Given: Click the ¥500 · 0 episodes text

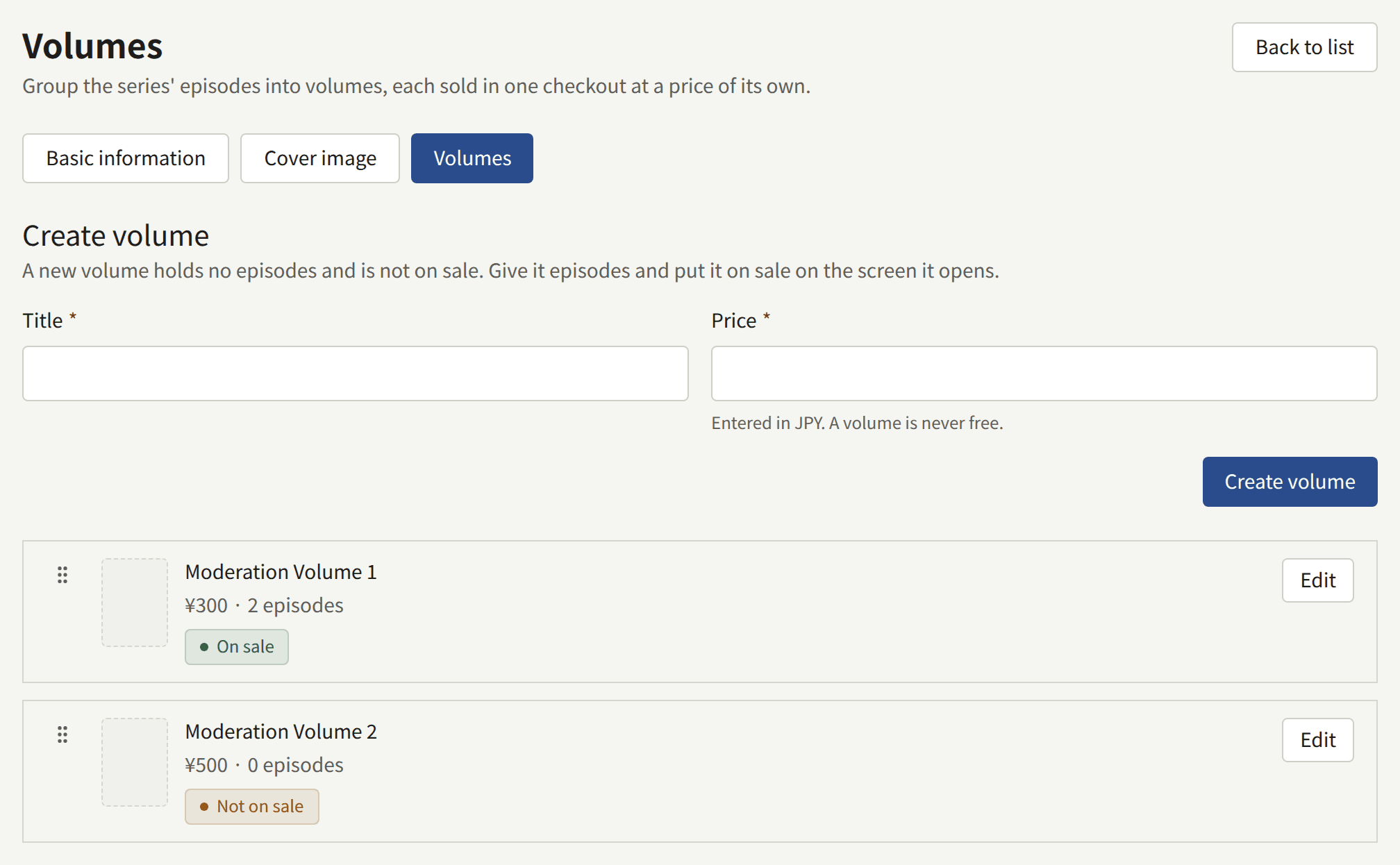Looking at the screenshot, I should [x=264, y=765].
